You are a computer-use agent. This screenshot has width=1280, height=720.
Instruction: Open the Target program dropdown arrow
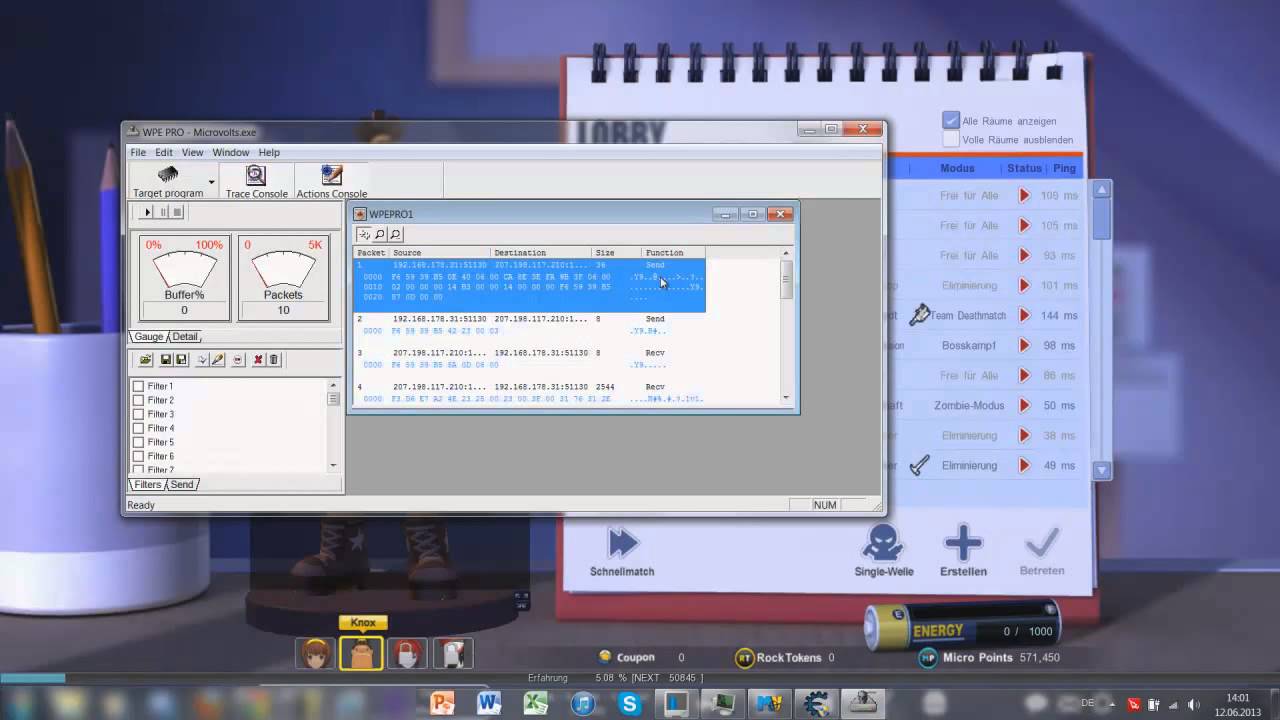pyautogui.click(x=211, y=182)
